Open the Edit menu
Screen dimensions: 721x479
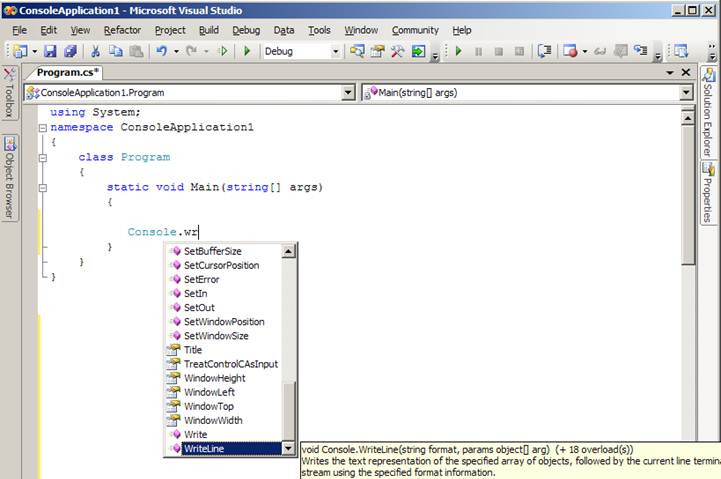click(x=48, y=30)
